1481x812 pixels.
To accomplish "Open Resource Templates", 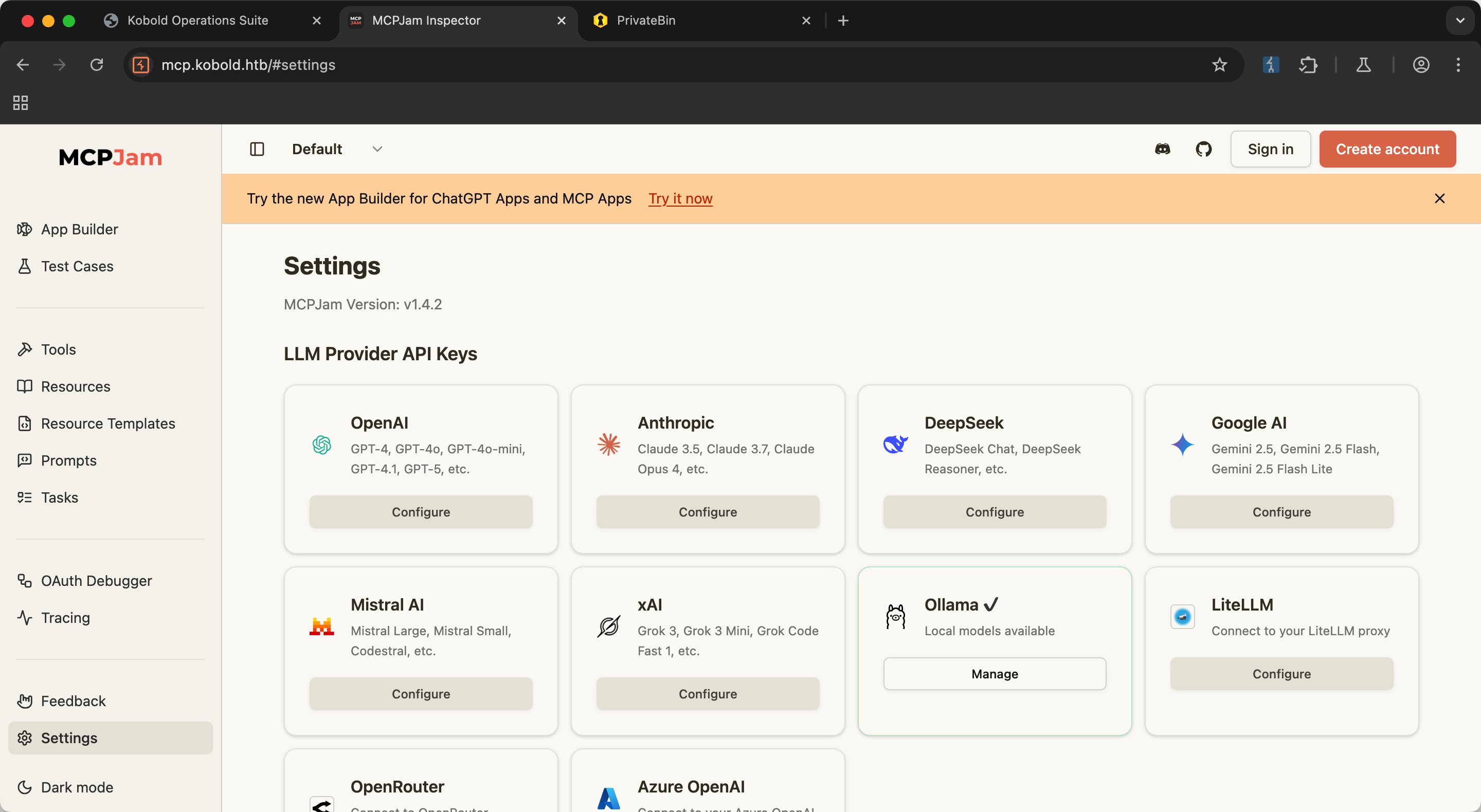I will [111, 423].
